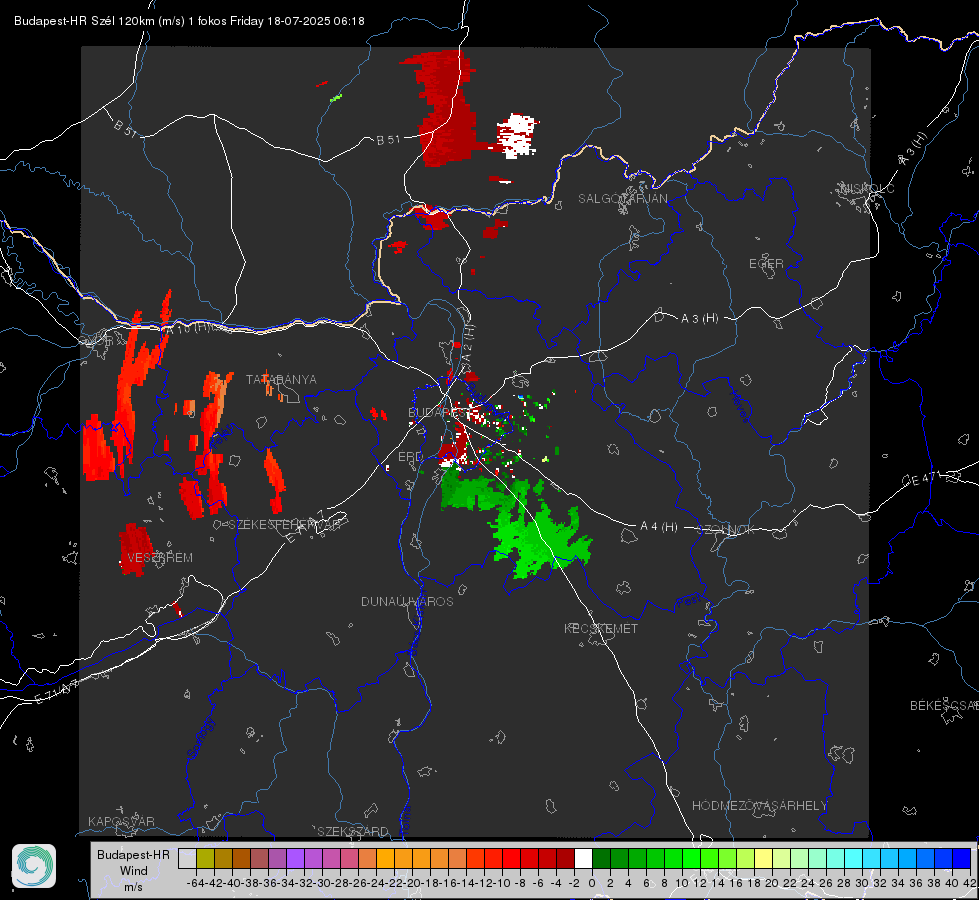Click the dark red echo over Veszprém

coord(135,548)
